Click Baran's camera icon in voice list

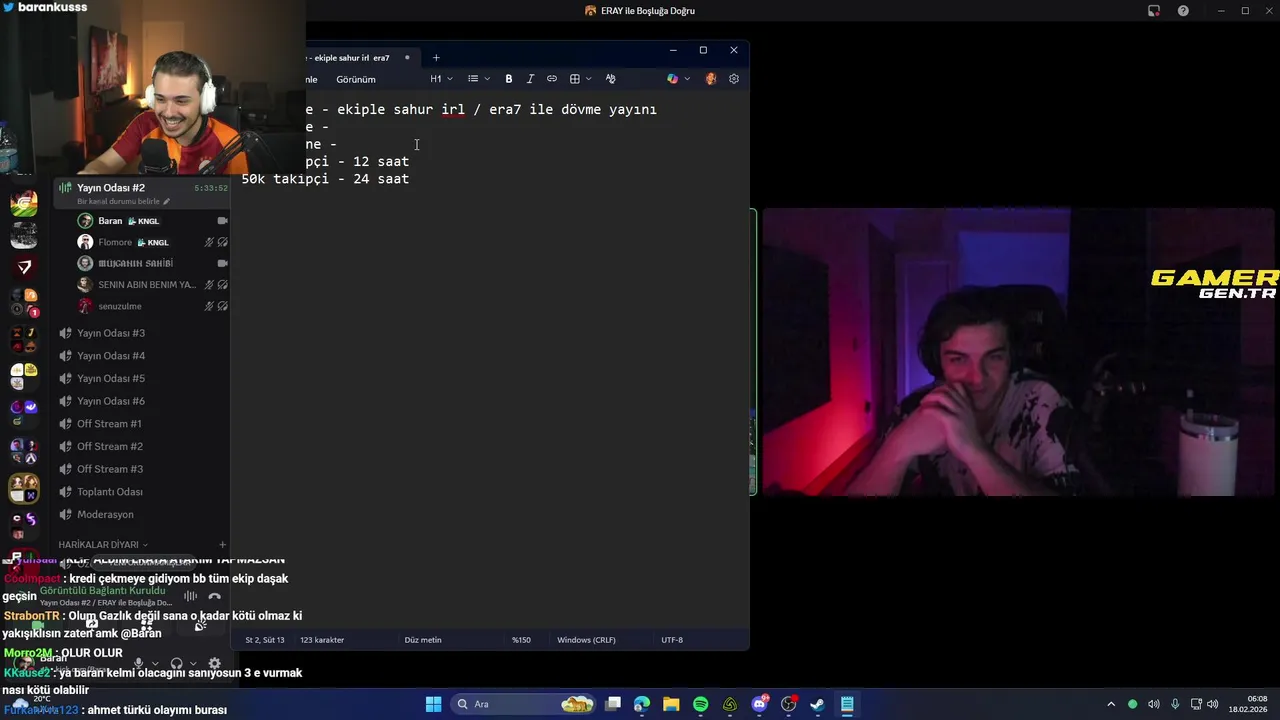222,221
